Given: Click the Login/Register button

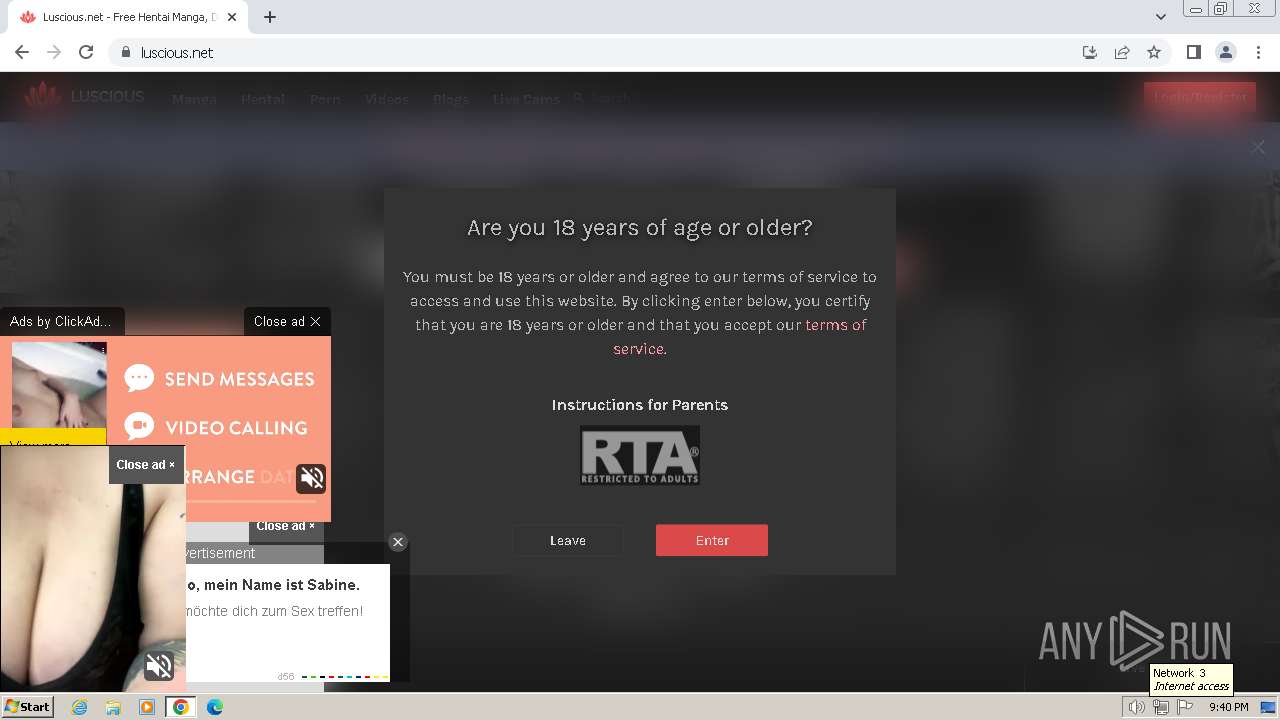Looking at the screenshot, I should (1200, 97).
